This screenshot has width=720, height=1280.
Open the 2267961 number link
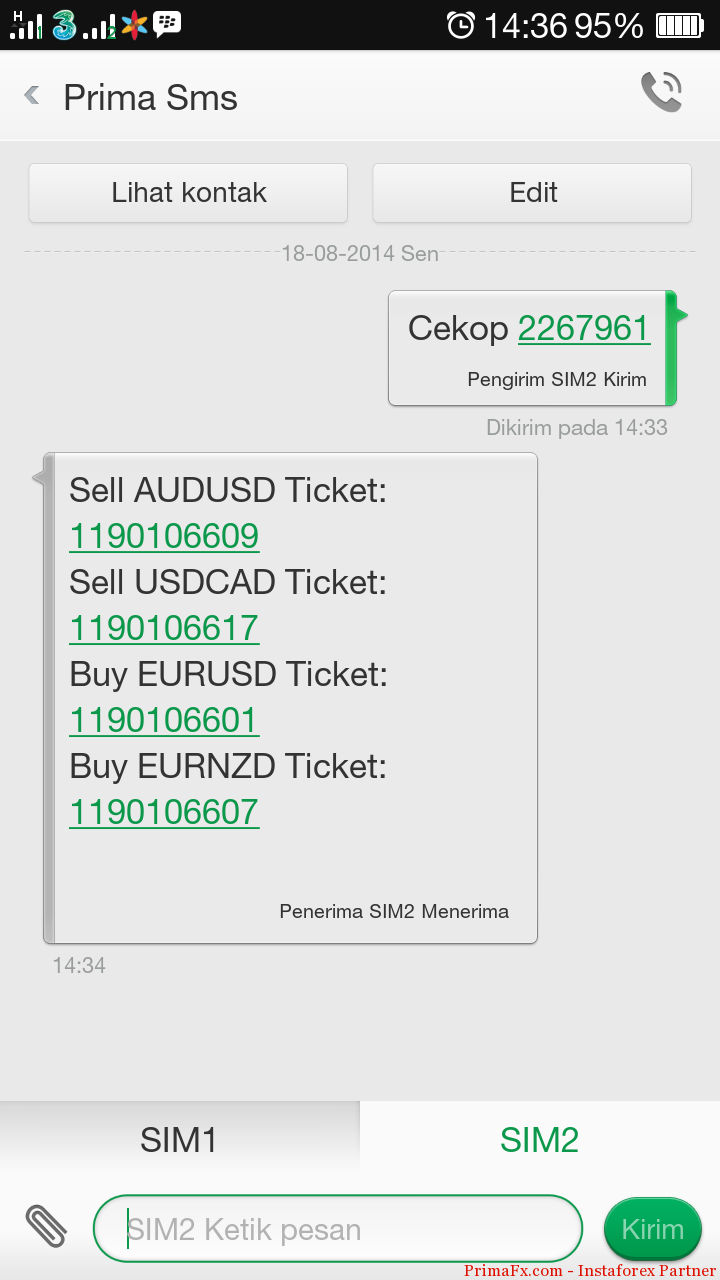coord(584,328)
